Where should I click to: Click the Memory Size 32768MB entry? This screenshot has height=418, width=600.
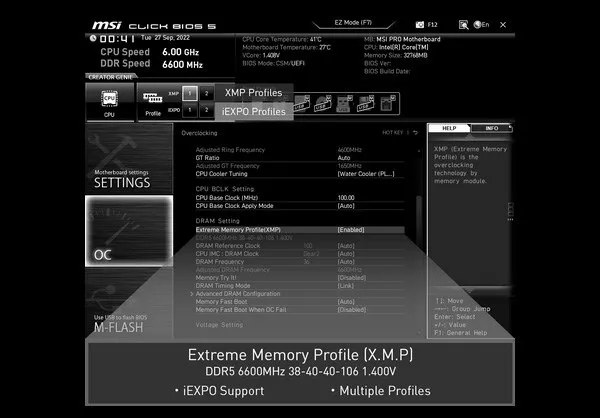click(396, 55)
